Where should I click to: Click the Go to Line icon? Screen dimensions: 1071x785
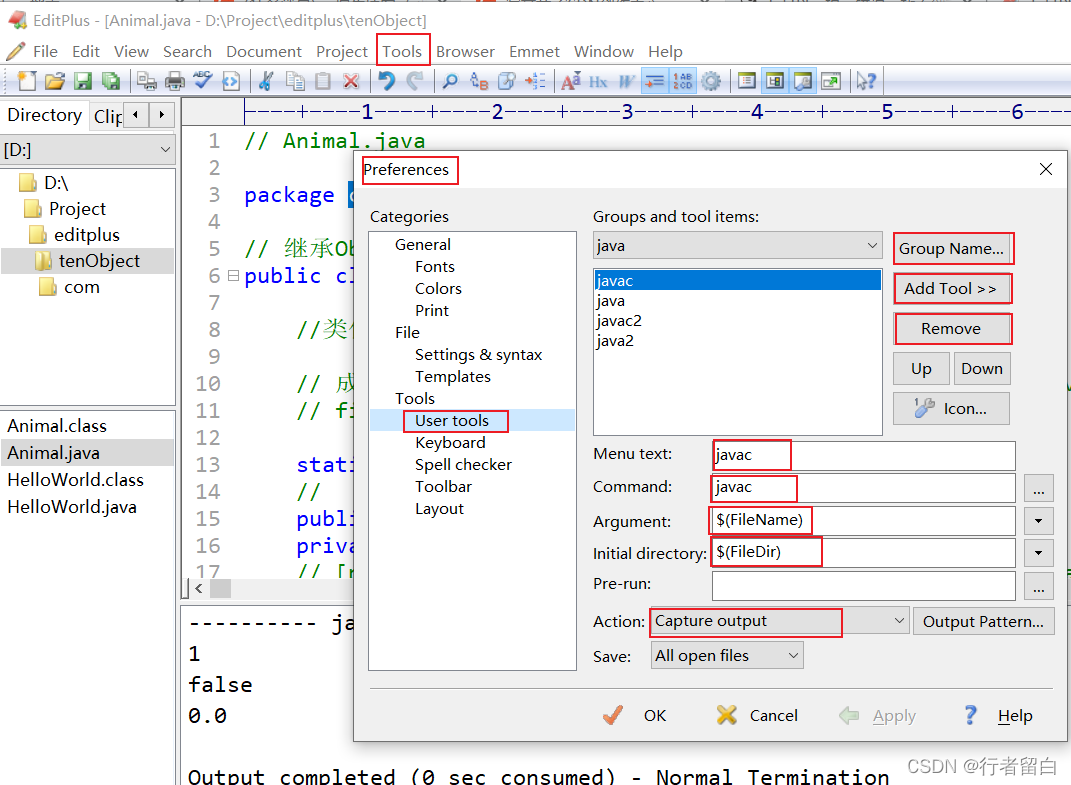[535, 81]
